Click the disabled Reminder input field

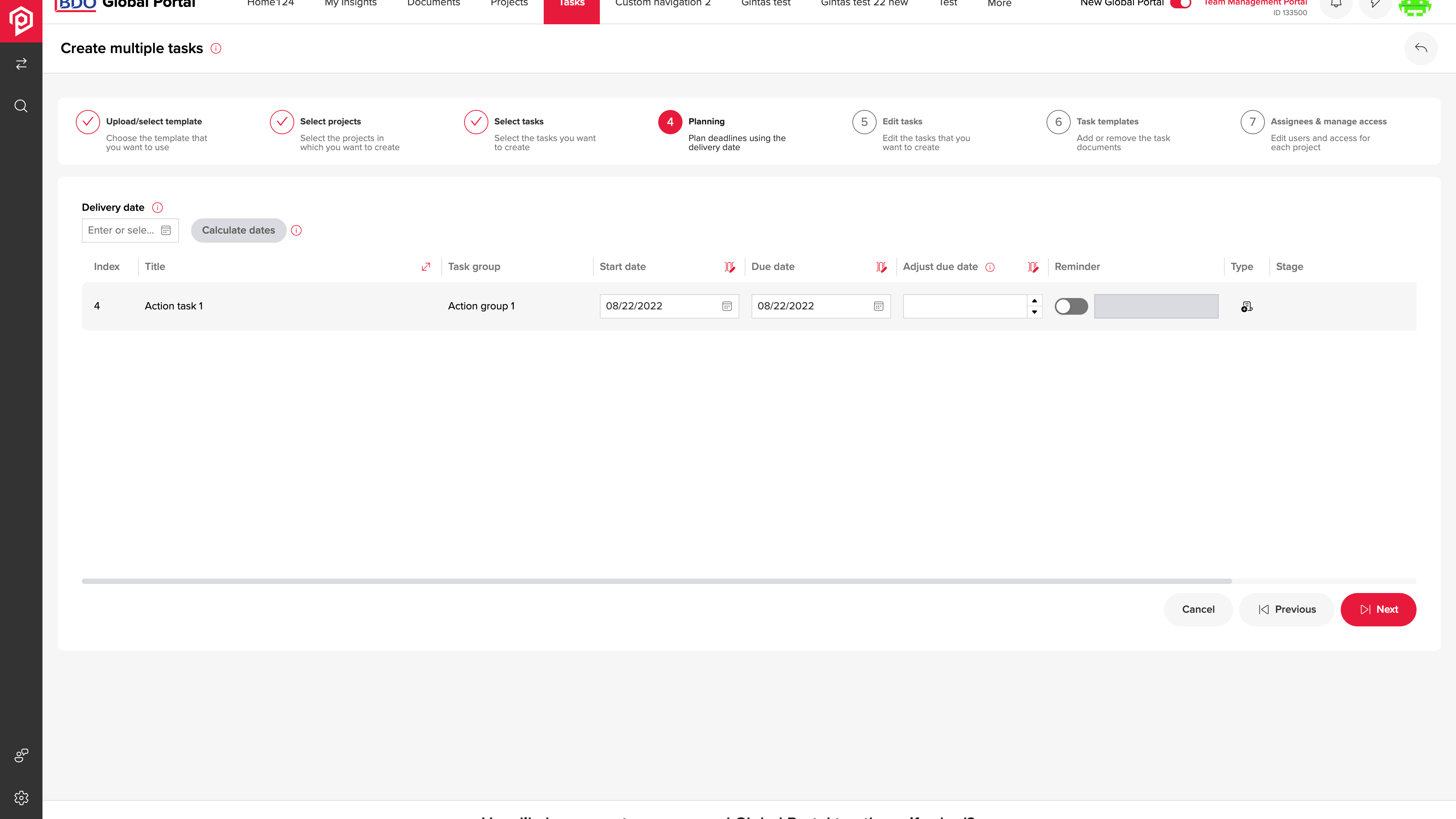click(x=1156, y=306)
